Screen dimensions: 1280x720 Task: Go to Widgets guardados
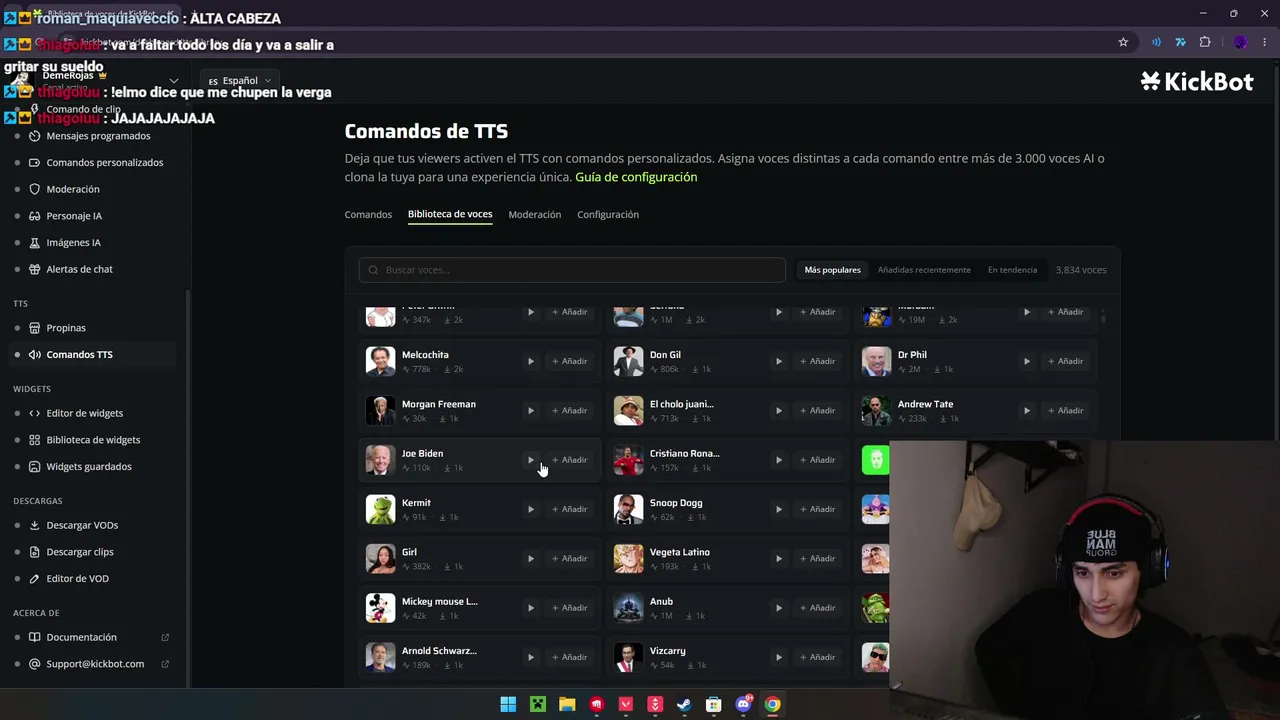(x=90, y=466)
